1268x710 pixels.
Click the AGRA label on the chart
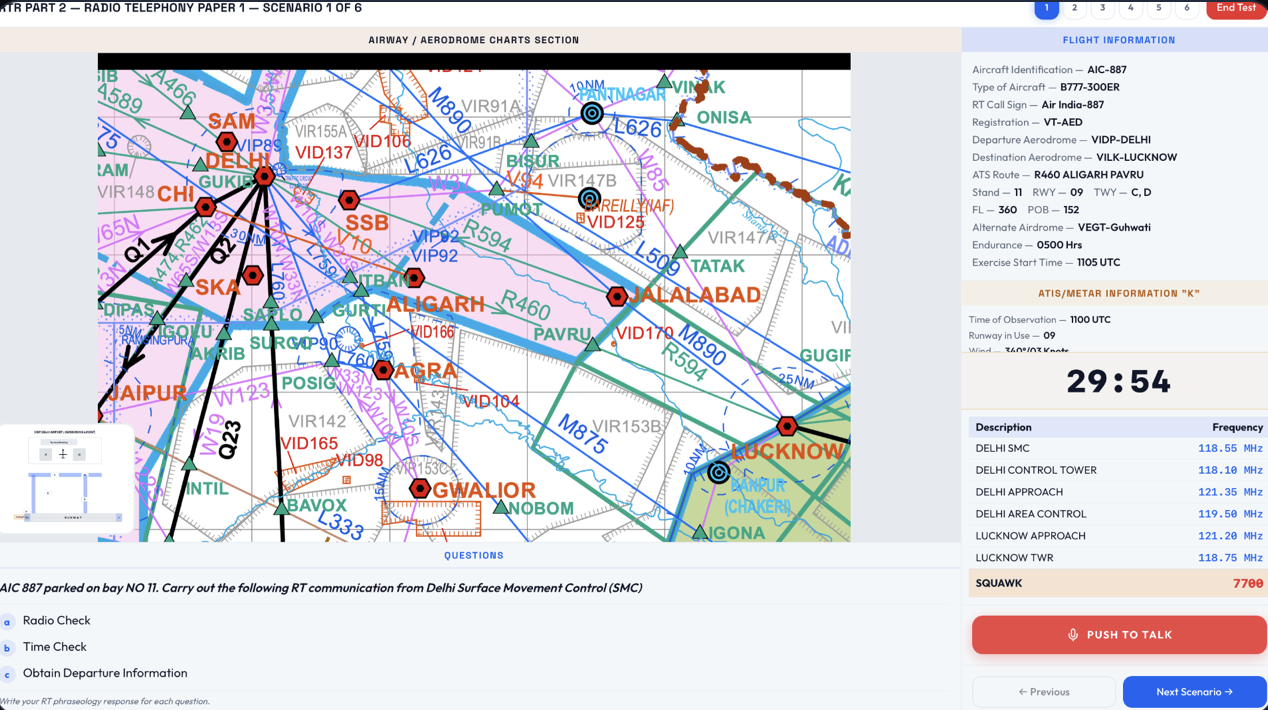[x=425, y=371]
